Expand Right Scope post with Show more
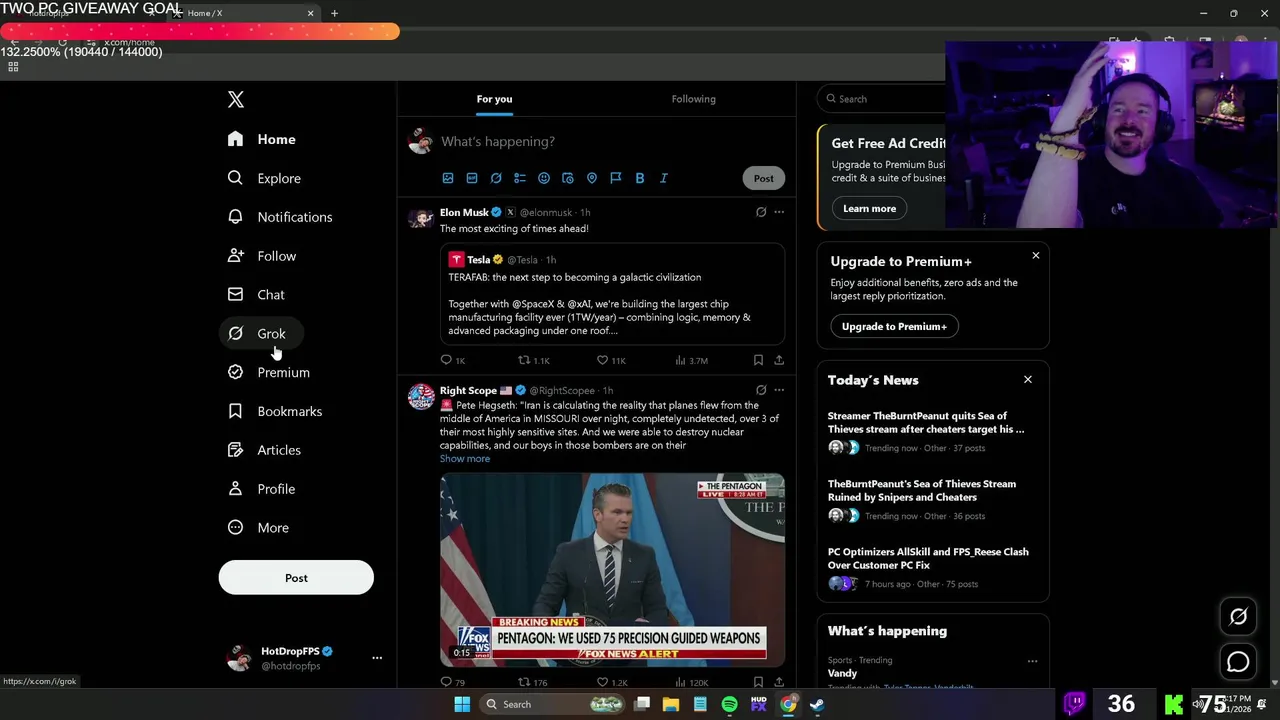 [465, 459]
